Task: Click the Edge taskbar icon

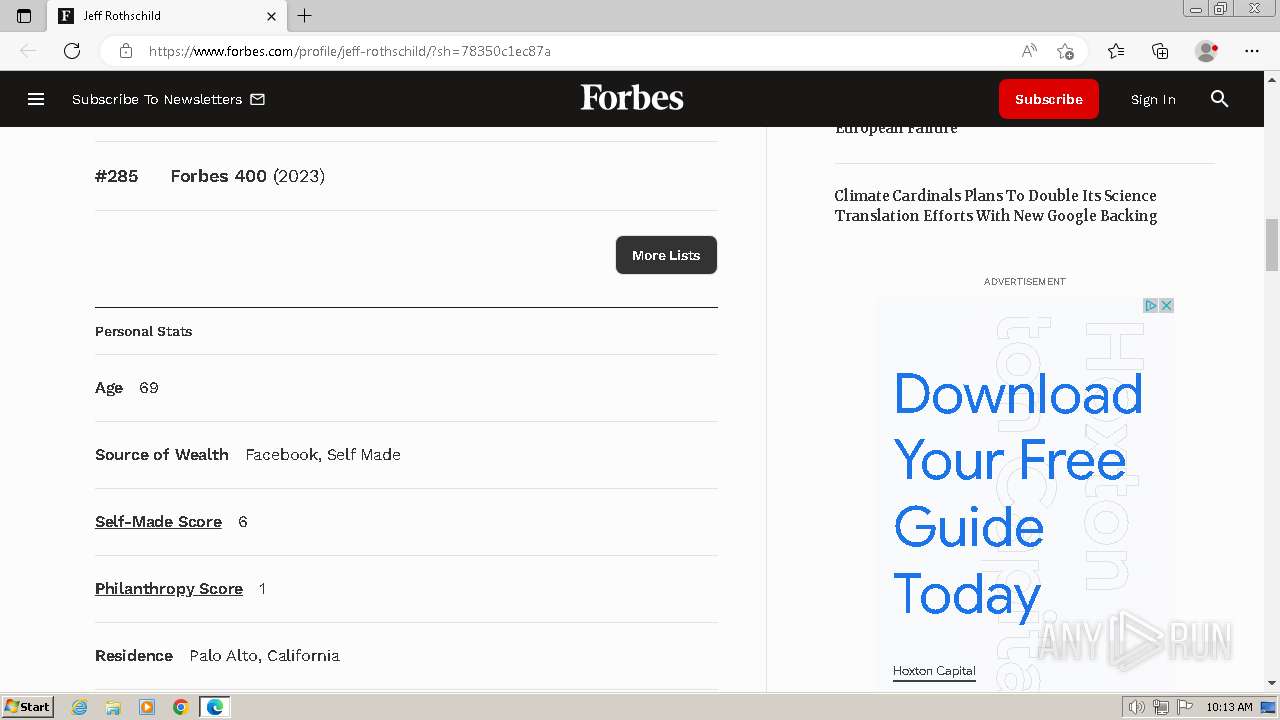Action: point(215,707)
